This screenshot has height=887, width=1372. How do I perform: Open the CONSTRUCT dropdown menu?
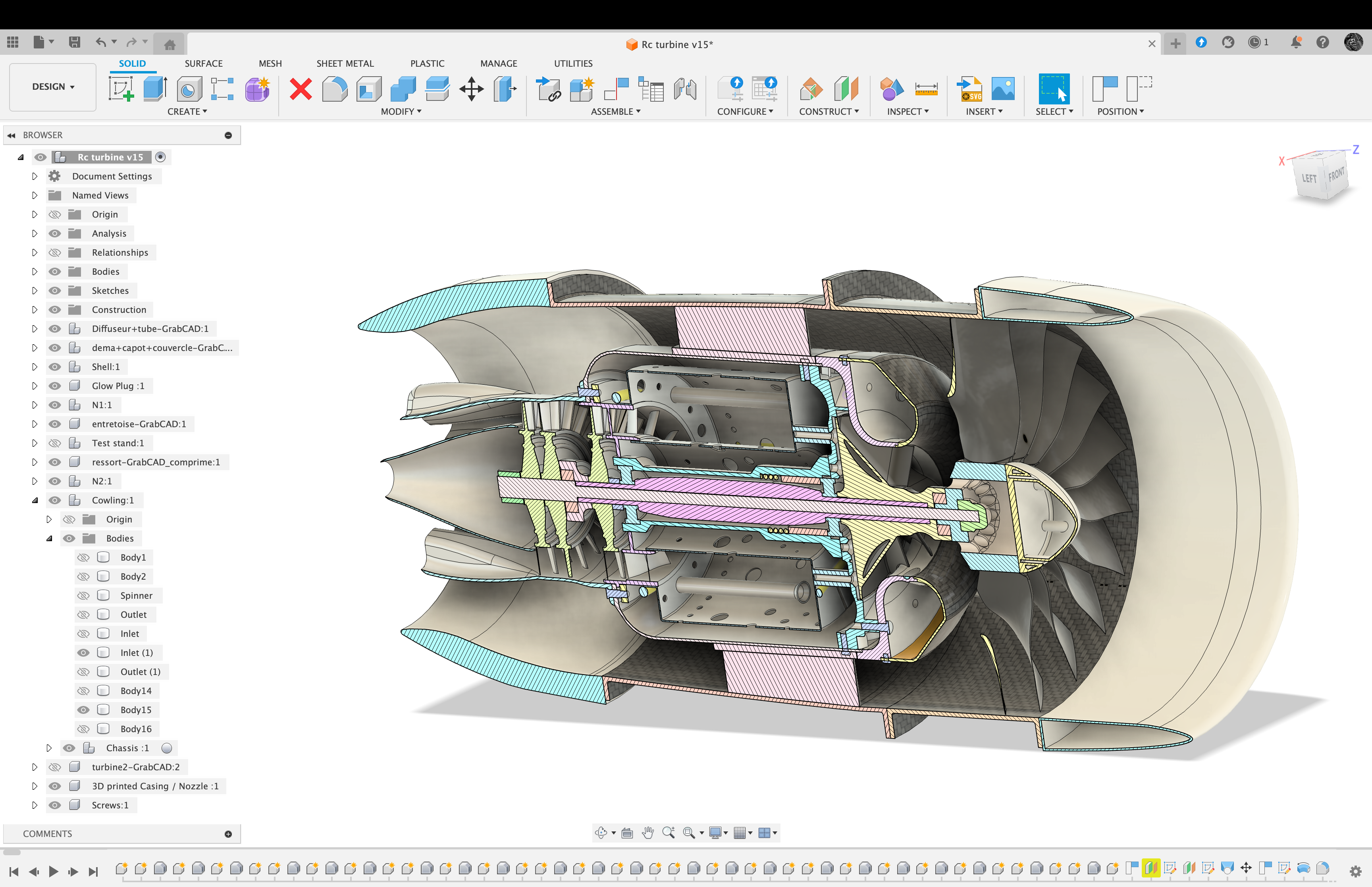(829, 111)
